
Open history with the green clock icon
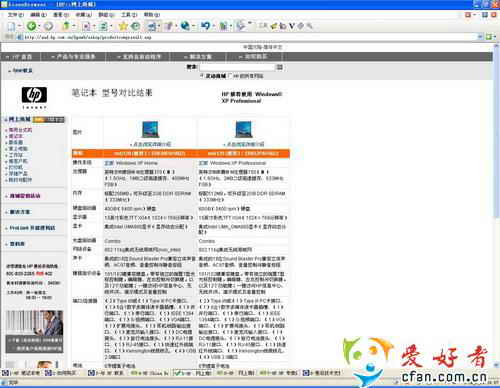pyautogui.click(x=135, y=26)
